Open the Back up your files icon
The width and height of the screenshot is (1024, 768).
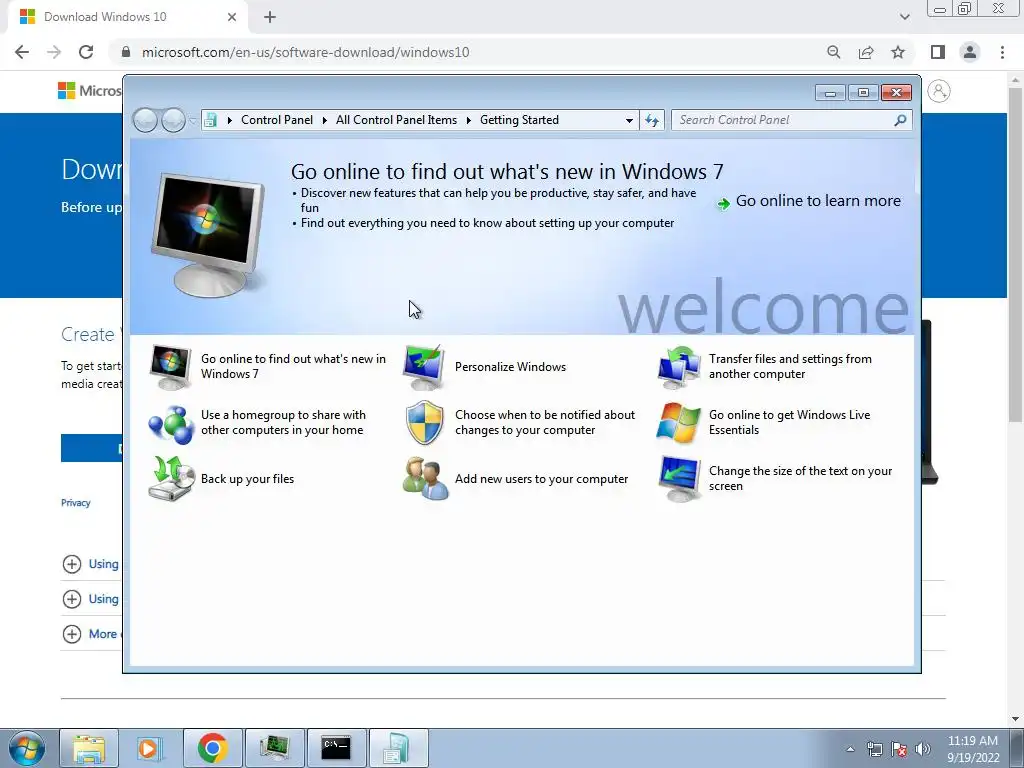[x=170, y=479]
